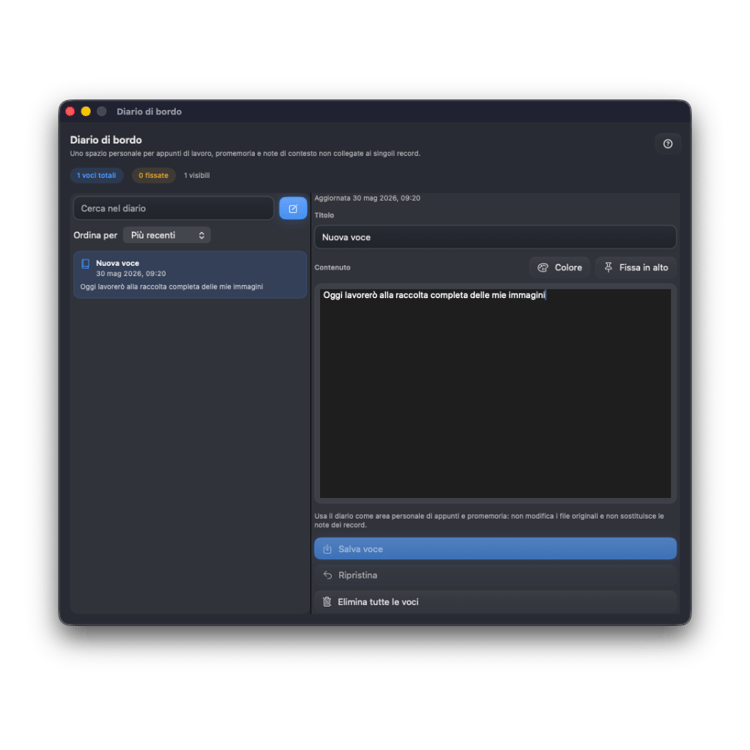Click inside the Contenuto text area
The width and height of the screenshot is (750, 750).
[495, 393]
